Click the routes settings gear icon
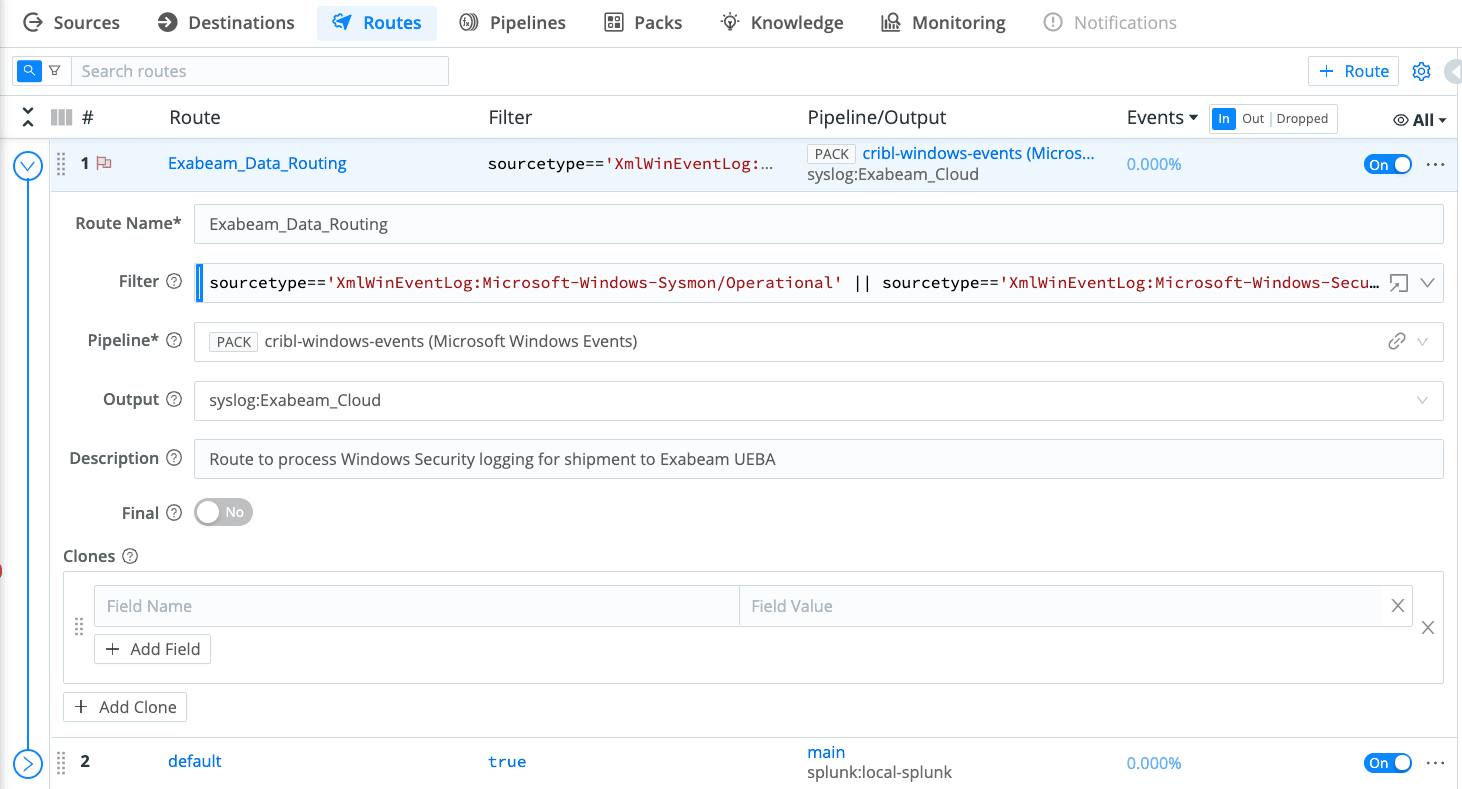This screenshot has height=789, width=1462. pos(1421,71)
